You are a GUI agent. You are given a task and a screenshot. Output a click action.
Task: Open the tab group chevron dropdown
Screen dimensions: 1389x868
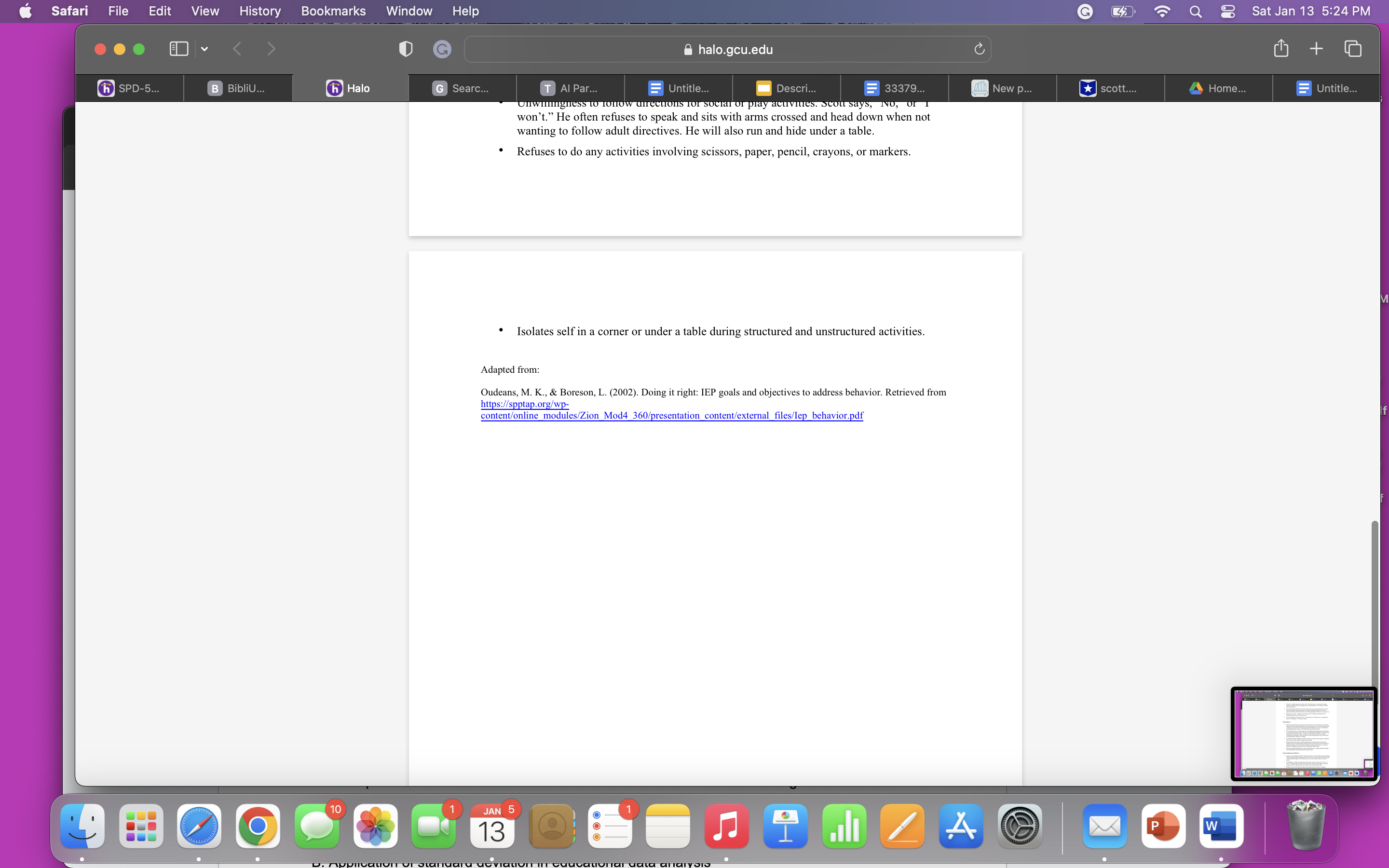204,49
